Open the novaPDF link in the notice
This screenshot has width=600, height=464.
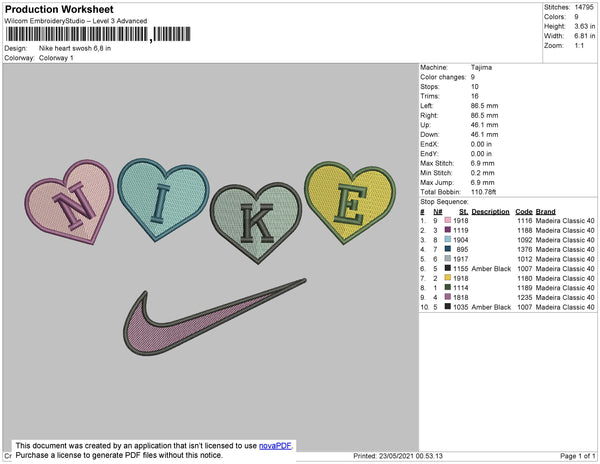point(275,446)
